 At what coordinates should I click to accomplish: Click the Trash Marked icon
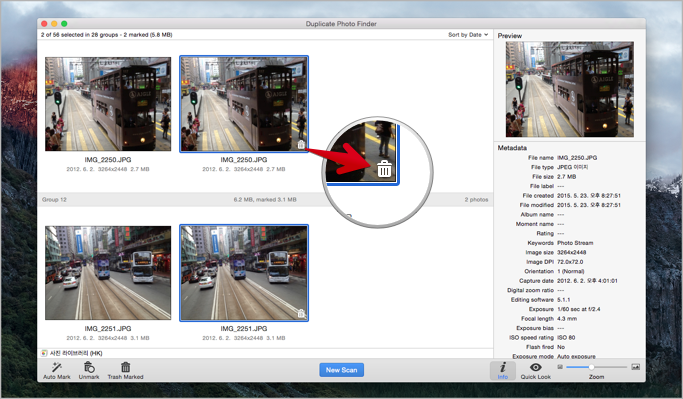pyautogui.click(x=125, y=367)
